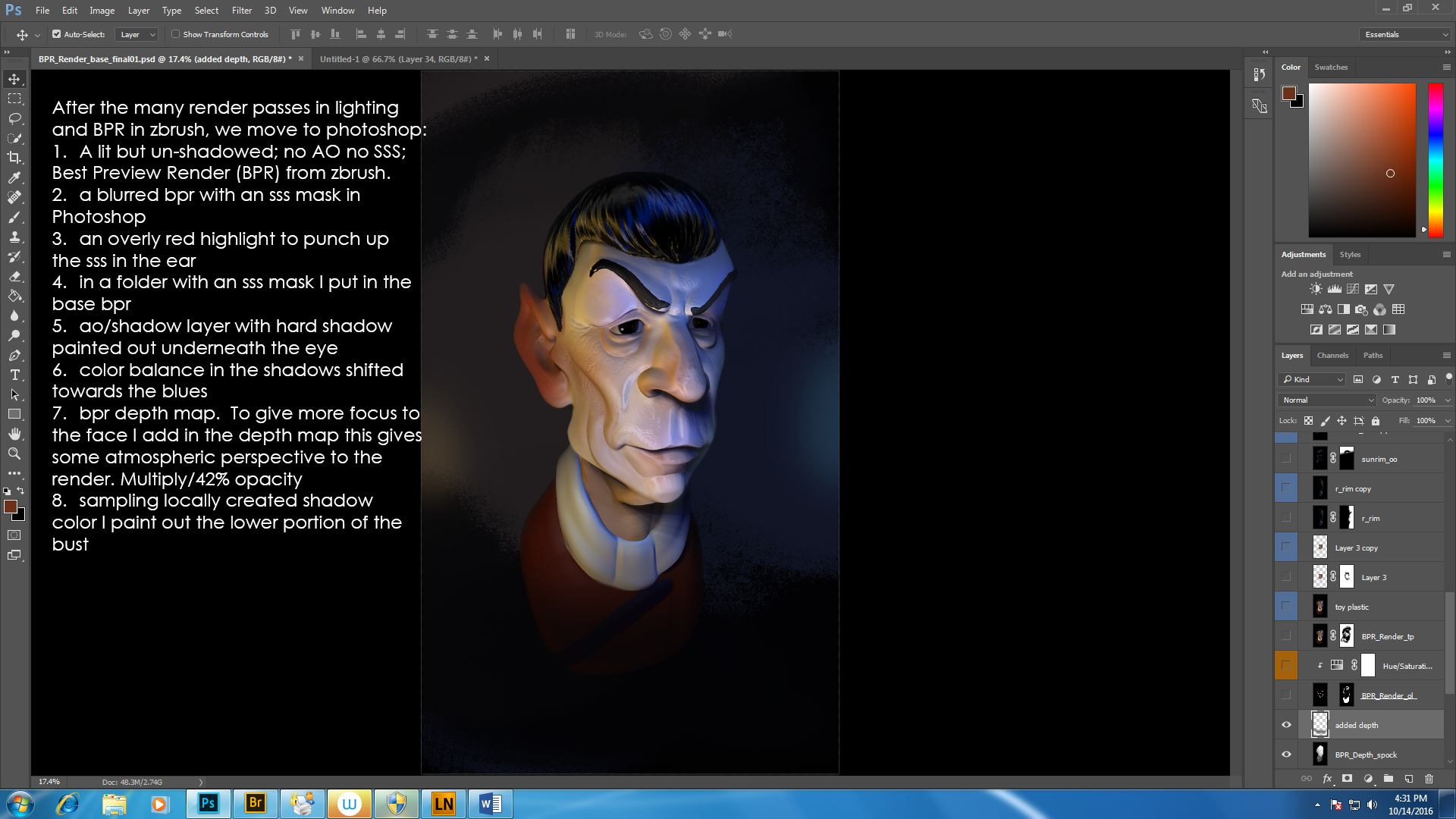The height and width of the screenshot is (819, 1456).
Task: Open the Filter menu
Action: (241, 11)
